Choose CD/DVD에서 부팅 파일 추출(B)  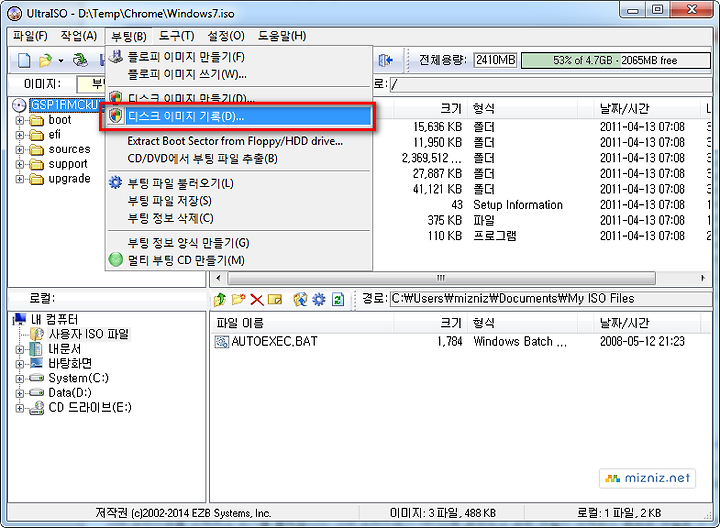(239, 159)
